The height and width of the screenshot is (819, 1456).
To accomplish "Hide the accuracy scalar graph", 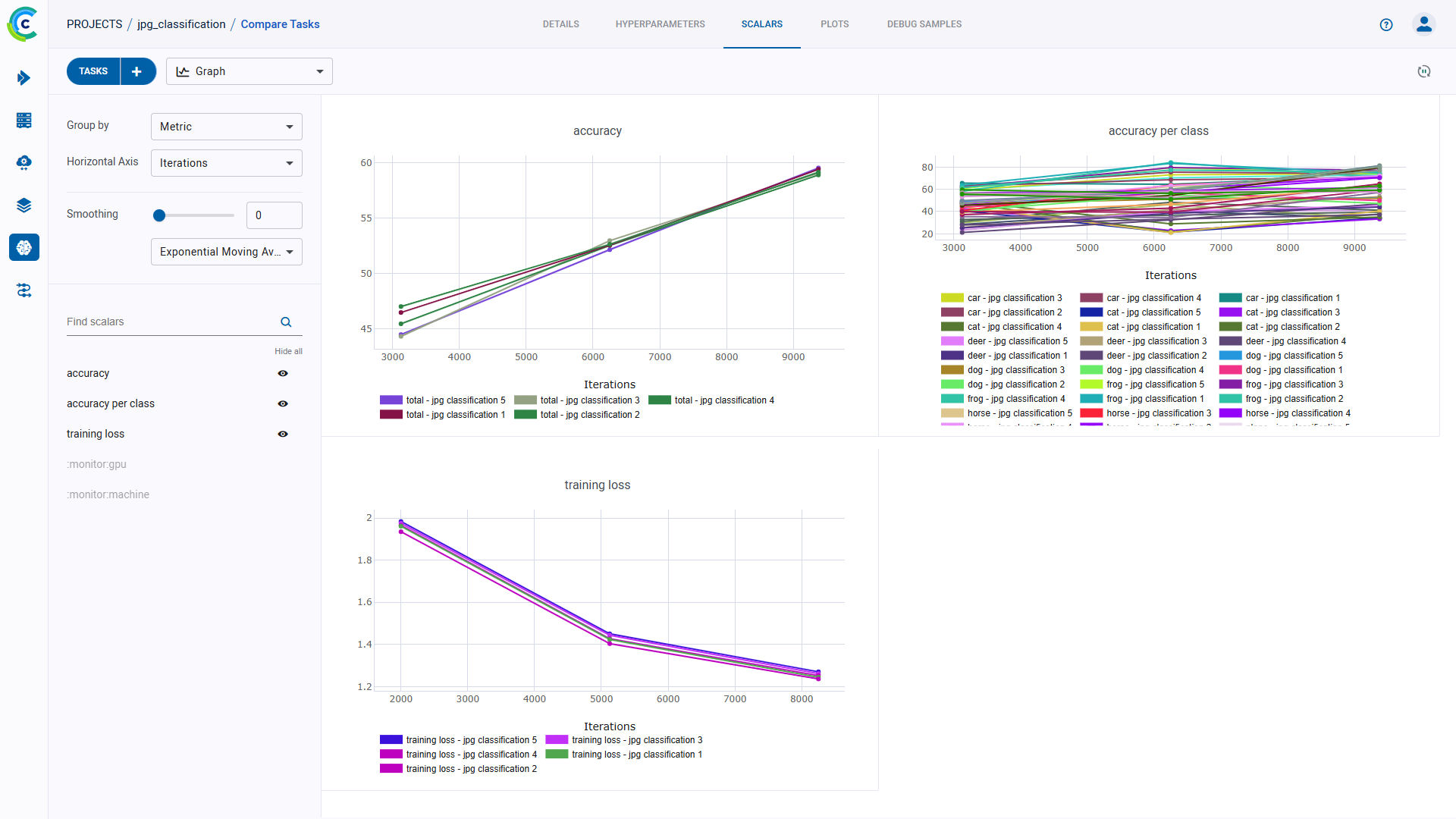I will click(x=283, y=374).
